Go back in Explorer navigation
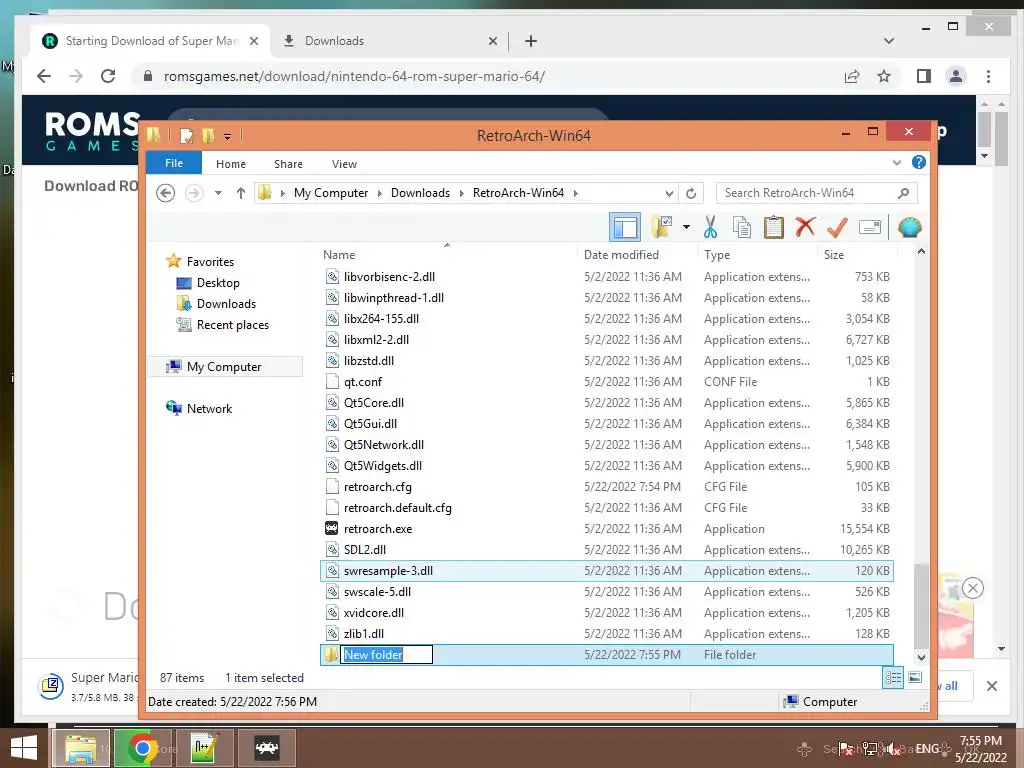The height and width of the screenshot is (768, 1024). tap(165, 193)
